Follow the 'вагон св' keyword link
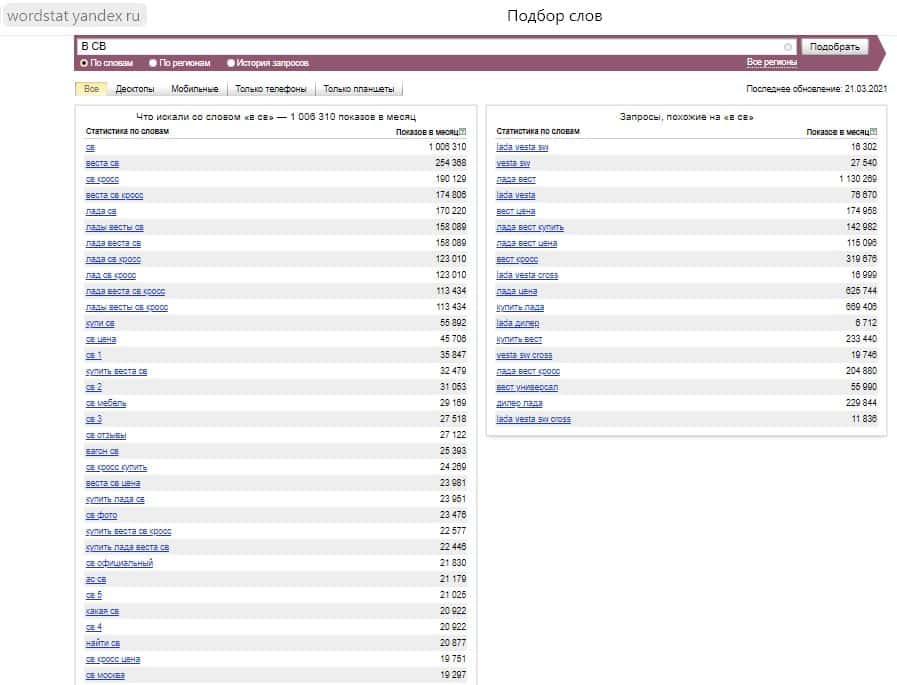 pos(102,451)
